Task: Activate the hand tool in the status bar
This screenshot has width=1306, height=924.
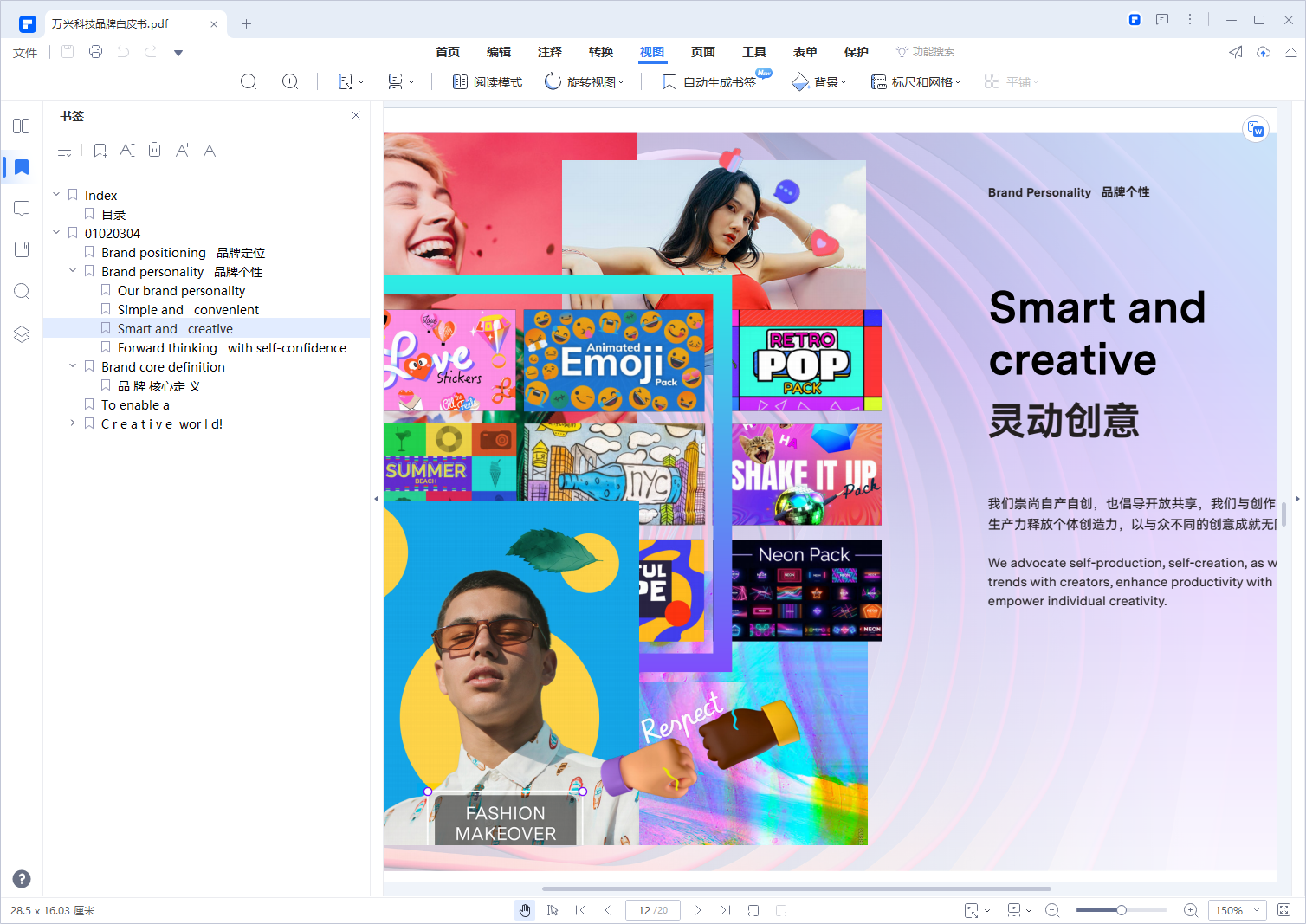Action: pyautogui.click(x=525, y=910)
